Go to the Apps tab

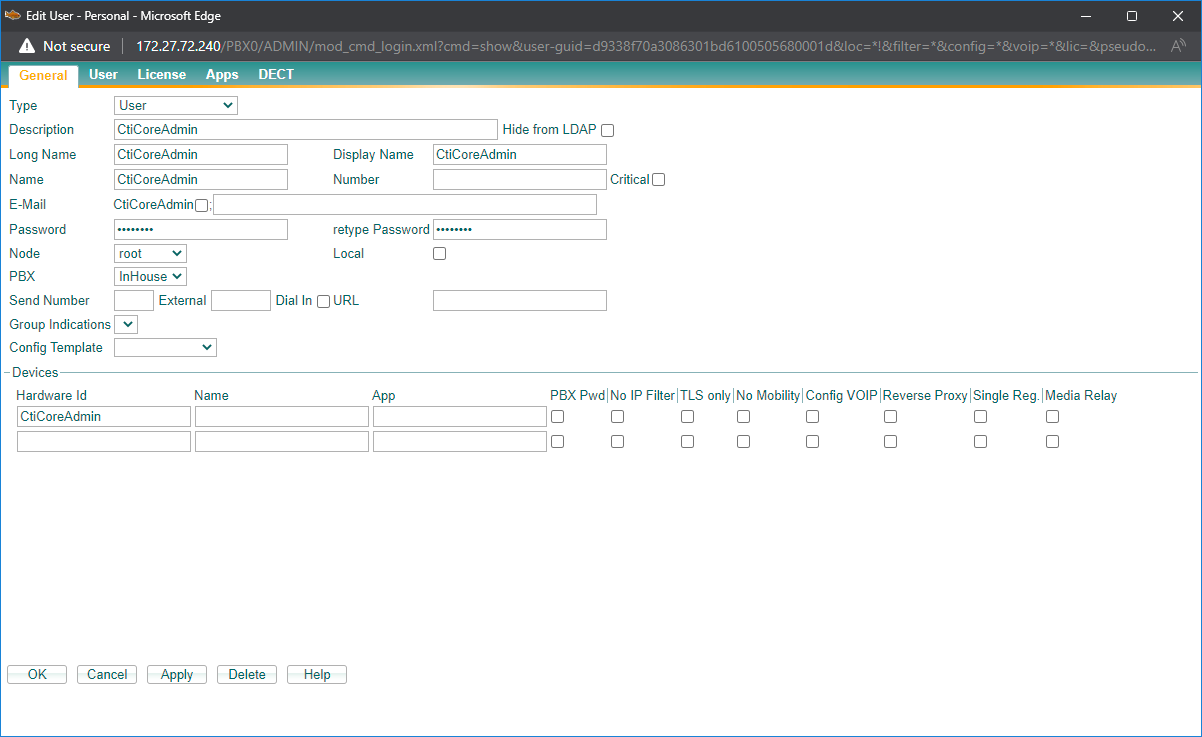(222, 75)
